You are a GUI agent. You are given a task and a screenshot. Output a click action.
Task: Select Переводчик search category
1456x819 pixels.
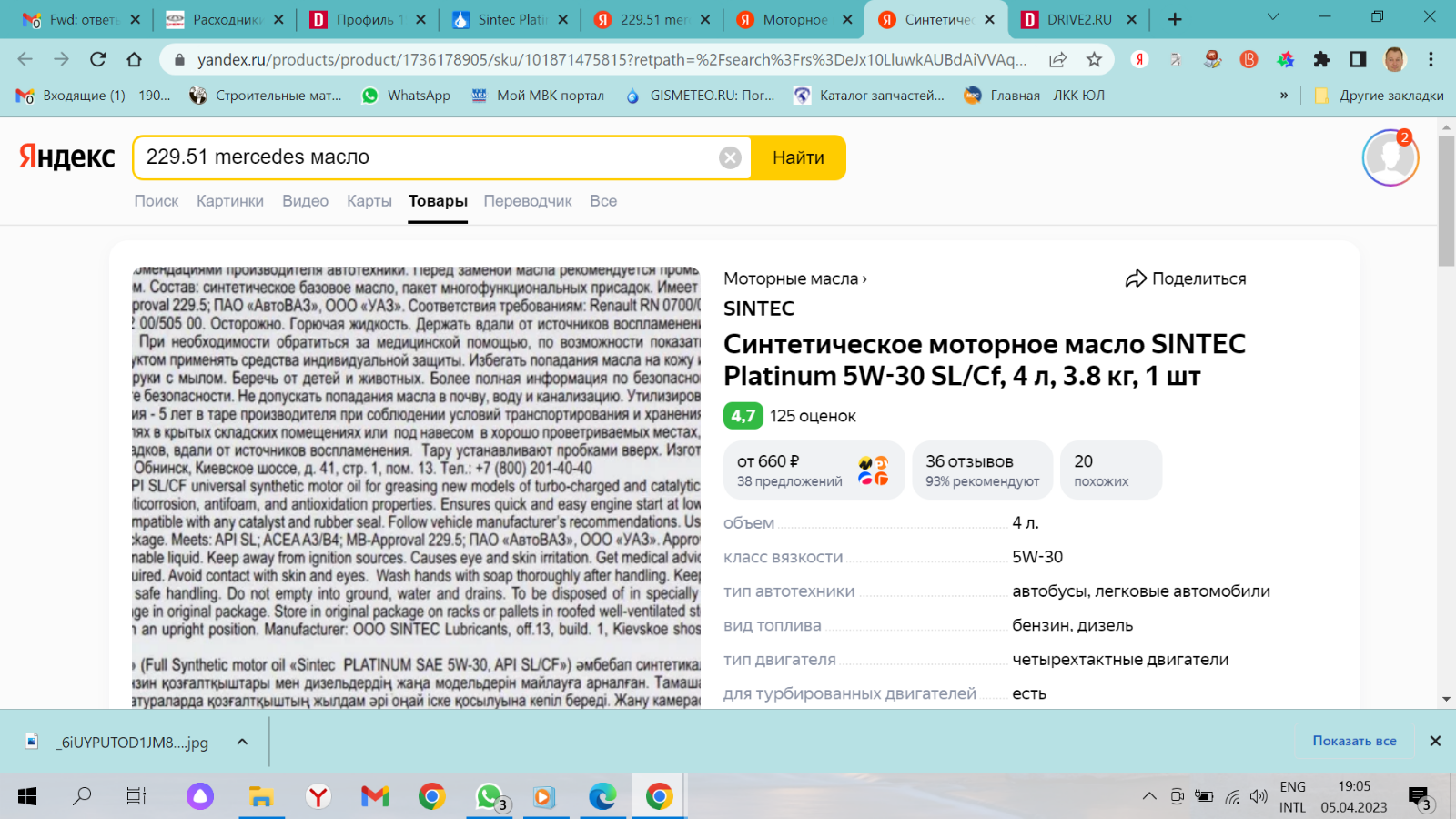tap(528, 201)
